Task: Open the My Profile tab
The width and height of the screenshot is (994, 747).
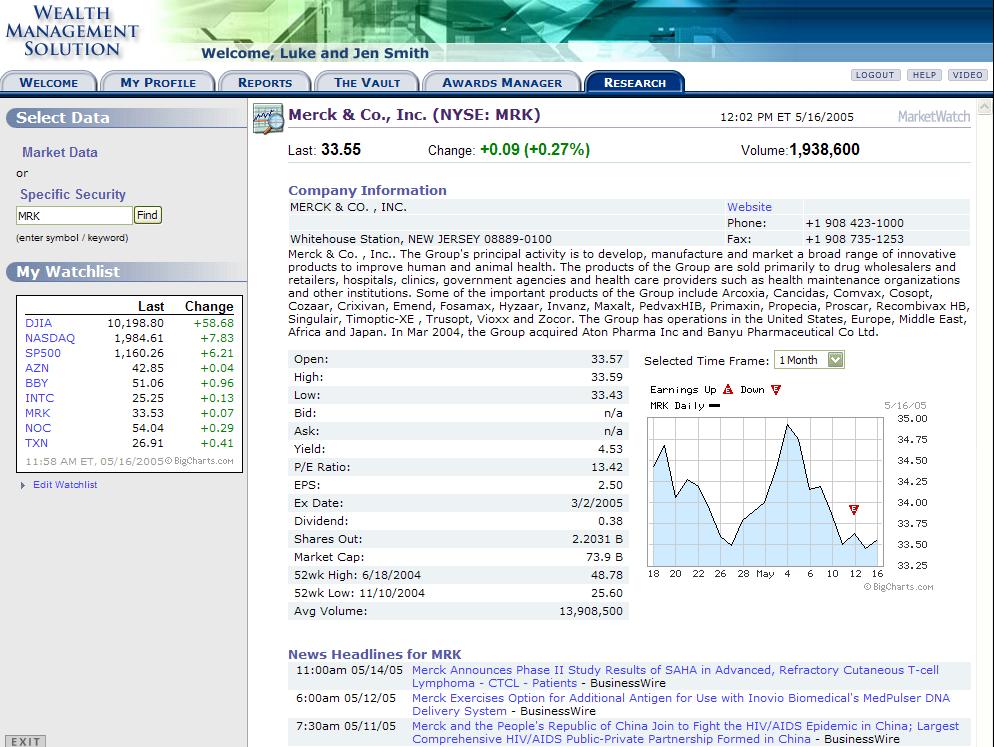Action: 158,82
